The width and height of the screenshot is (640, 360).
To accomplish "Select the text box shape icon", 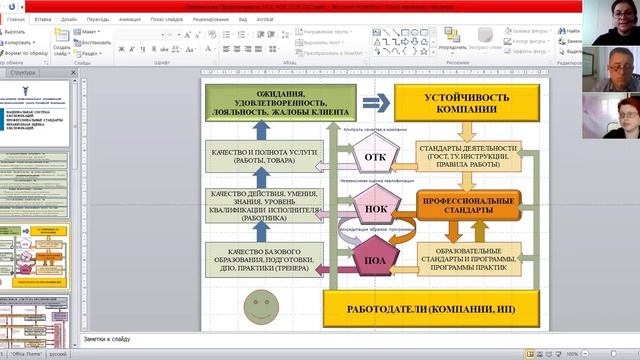I will click(377, 32).
